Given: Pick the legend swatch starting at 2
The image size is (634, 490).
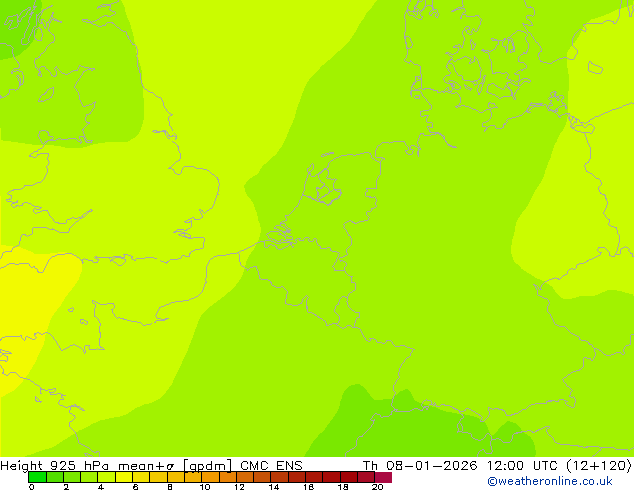Looking at the screenshot, I should point(72,477).
